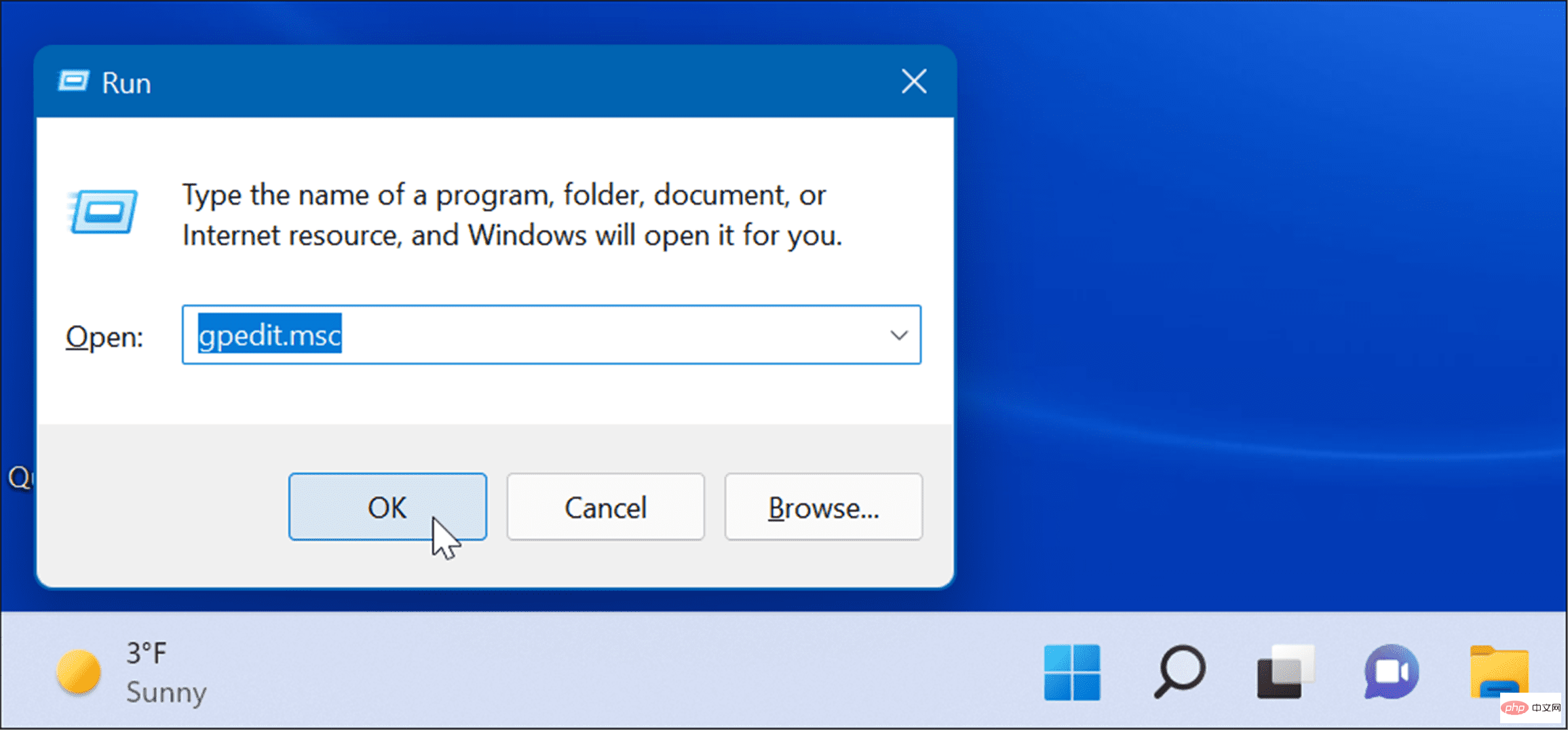Click the Run icon in title bar
Image resolution: width=1568 pixels, height=730 pixels.
(73, 82)
